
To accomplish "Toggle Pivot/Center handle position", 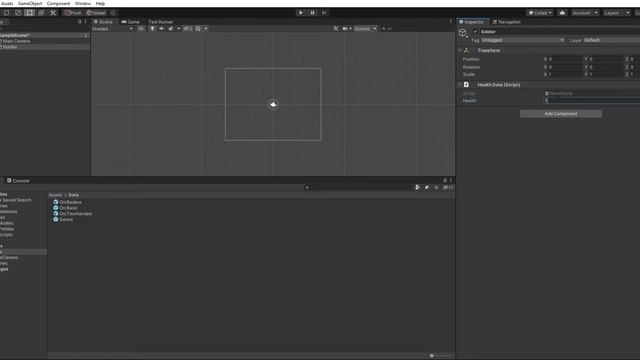I will [73, 13].
